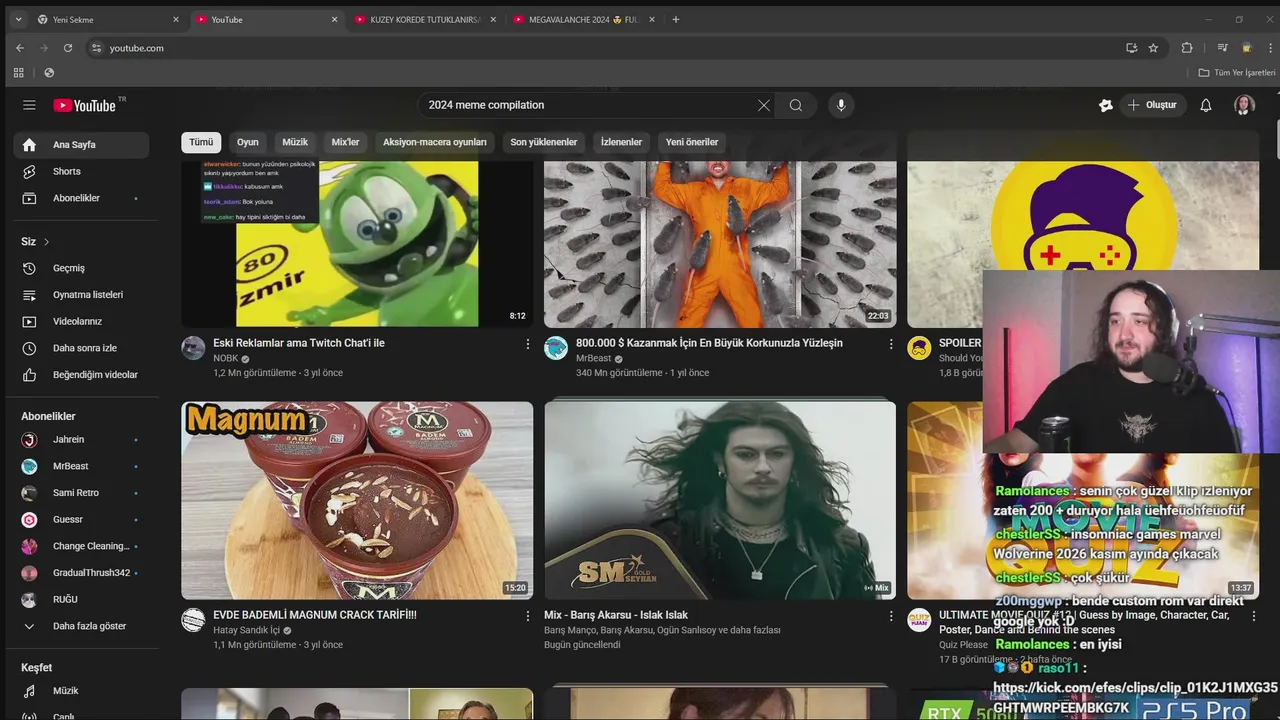
Task: Open options menu for 800.000 $ video
Action: click(x=891, y=344)
